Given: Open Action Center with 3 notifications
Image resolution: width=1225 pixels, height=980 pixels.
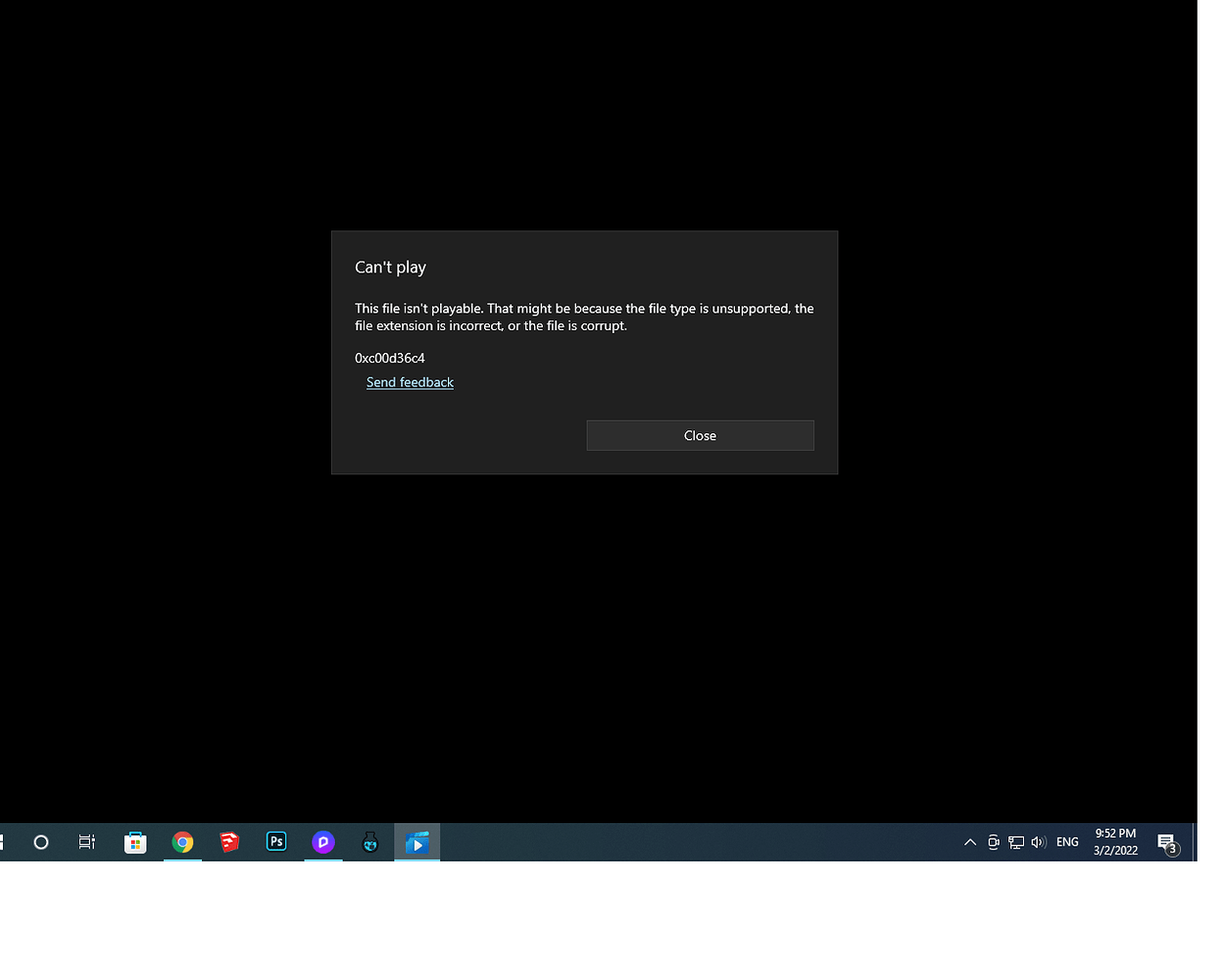Looking at the screenshot, I should point(1167,843).
